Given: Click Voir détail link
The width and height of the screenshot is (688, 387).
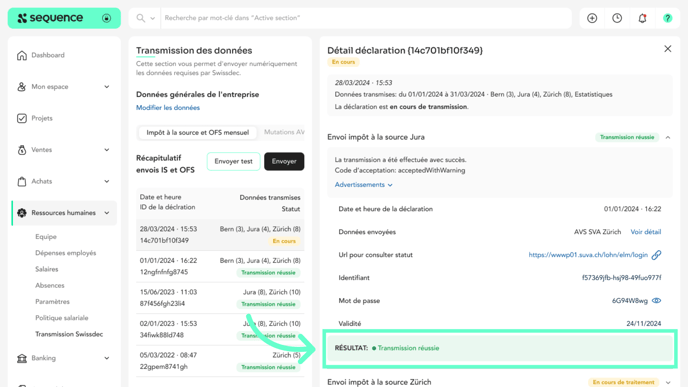Looking at the screenshot, I should [645, 232].
